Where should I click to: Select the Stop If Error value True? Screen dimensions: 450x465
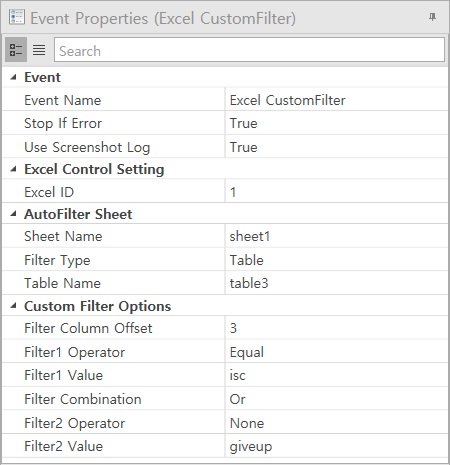coord(336,123)
